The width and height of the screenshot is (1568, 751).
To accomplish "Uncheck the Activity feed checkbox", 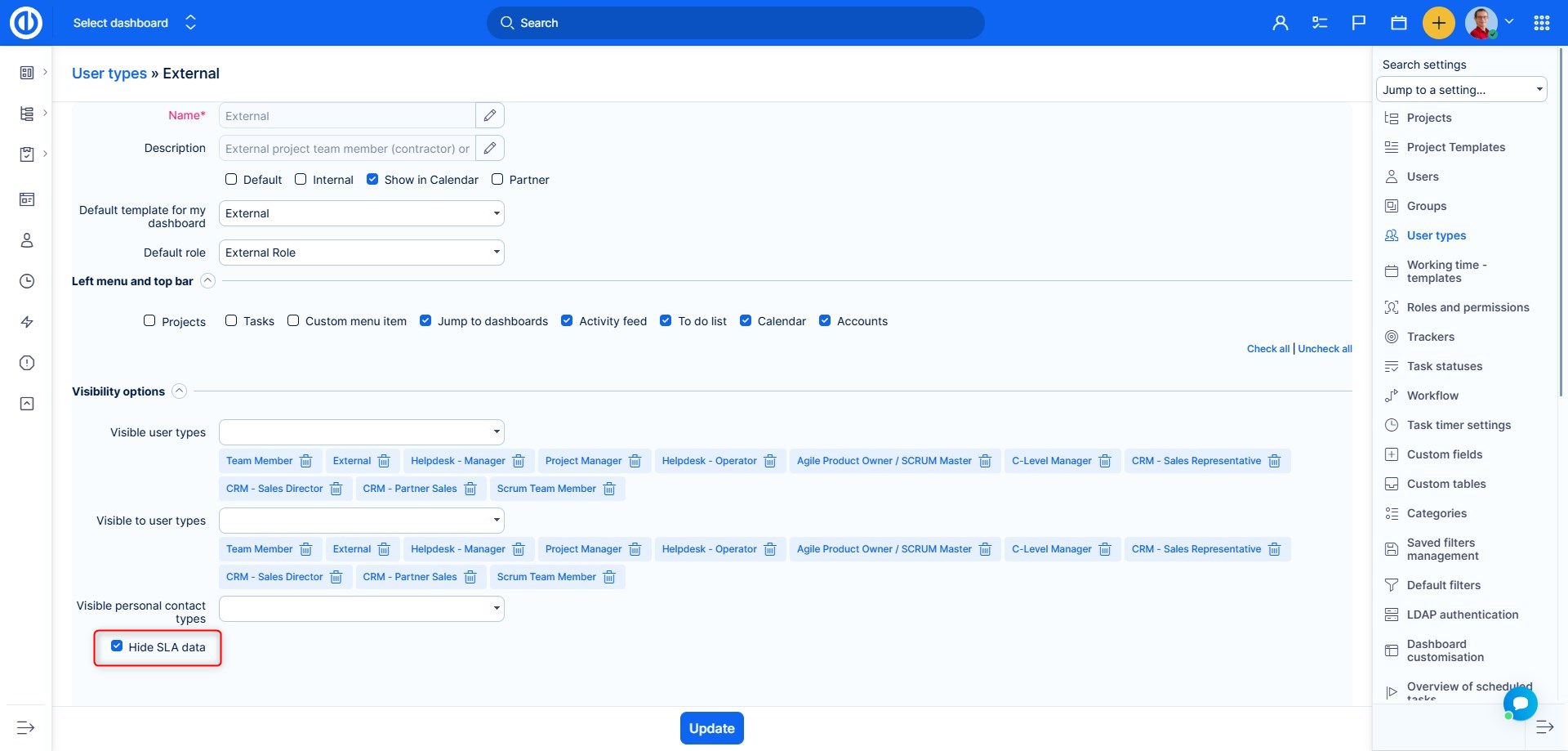I will (567, 320).
